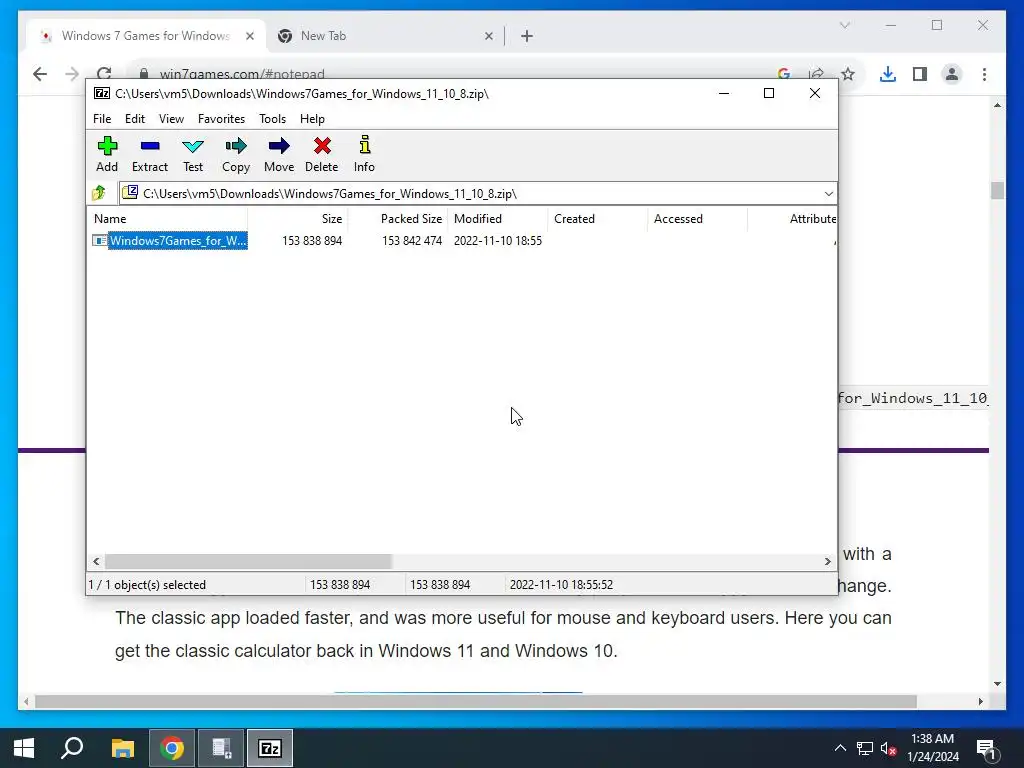Click the taskbar clock 1:38 AM
Viewport: 1024px width, 768px height.
click(x=933, y=748)
